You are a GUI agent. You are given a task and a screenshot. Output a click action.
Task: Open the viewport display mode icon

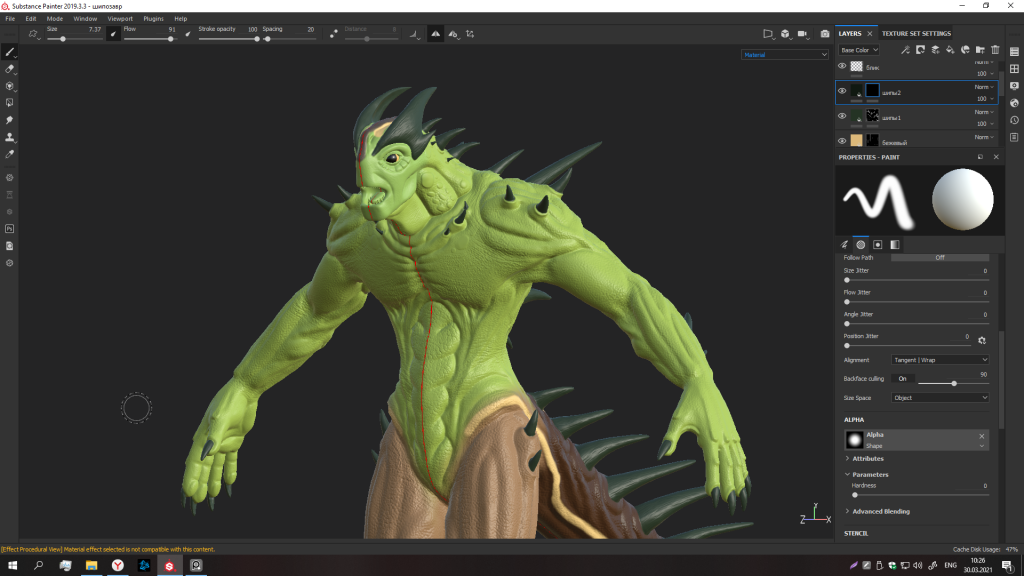click(769, 34)
